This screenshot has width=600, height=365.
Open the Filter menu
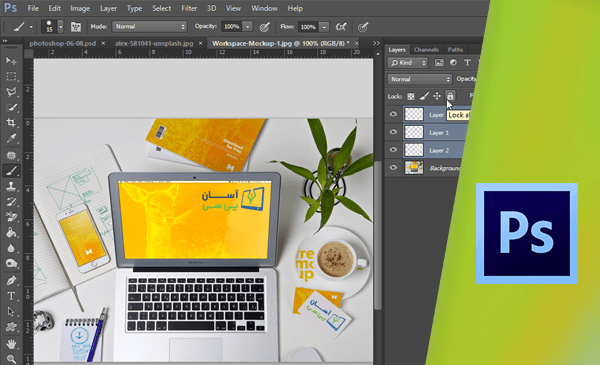coord(189,8)
